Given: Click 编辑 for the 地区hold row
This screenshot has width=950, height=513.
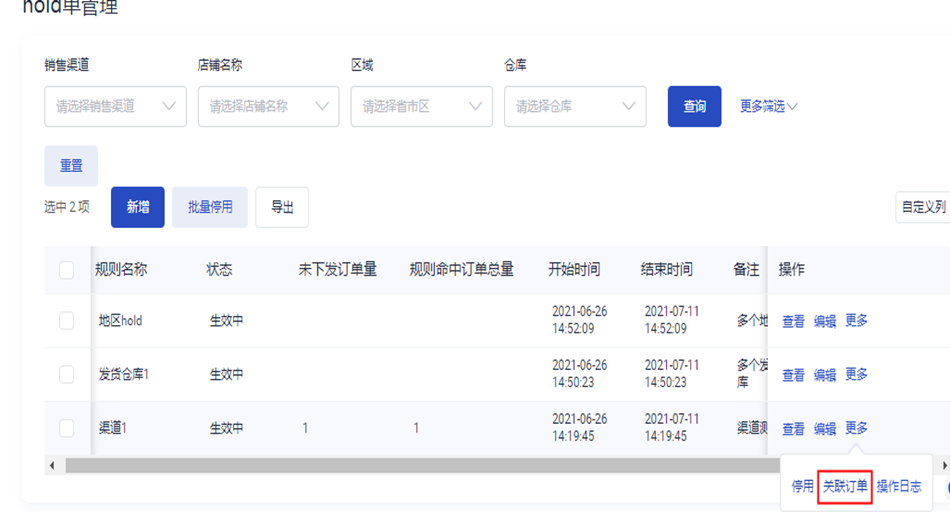Looking at the screenshot, I should pyautogui.click(x=825, y=321).
